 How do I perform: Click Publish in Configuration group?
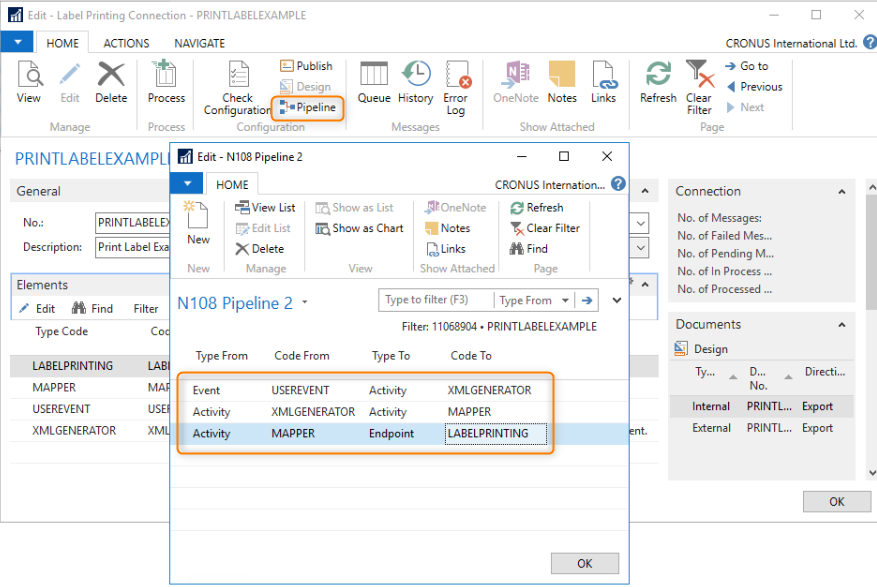306,66
